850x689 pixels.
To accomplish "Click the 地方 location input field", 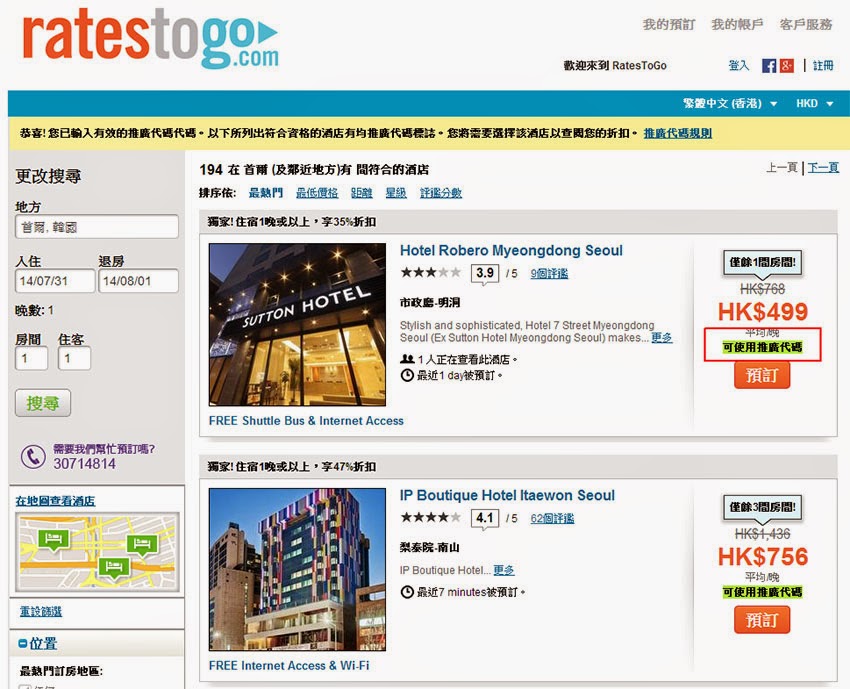I will (x=96, y=227).
